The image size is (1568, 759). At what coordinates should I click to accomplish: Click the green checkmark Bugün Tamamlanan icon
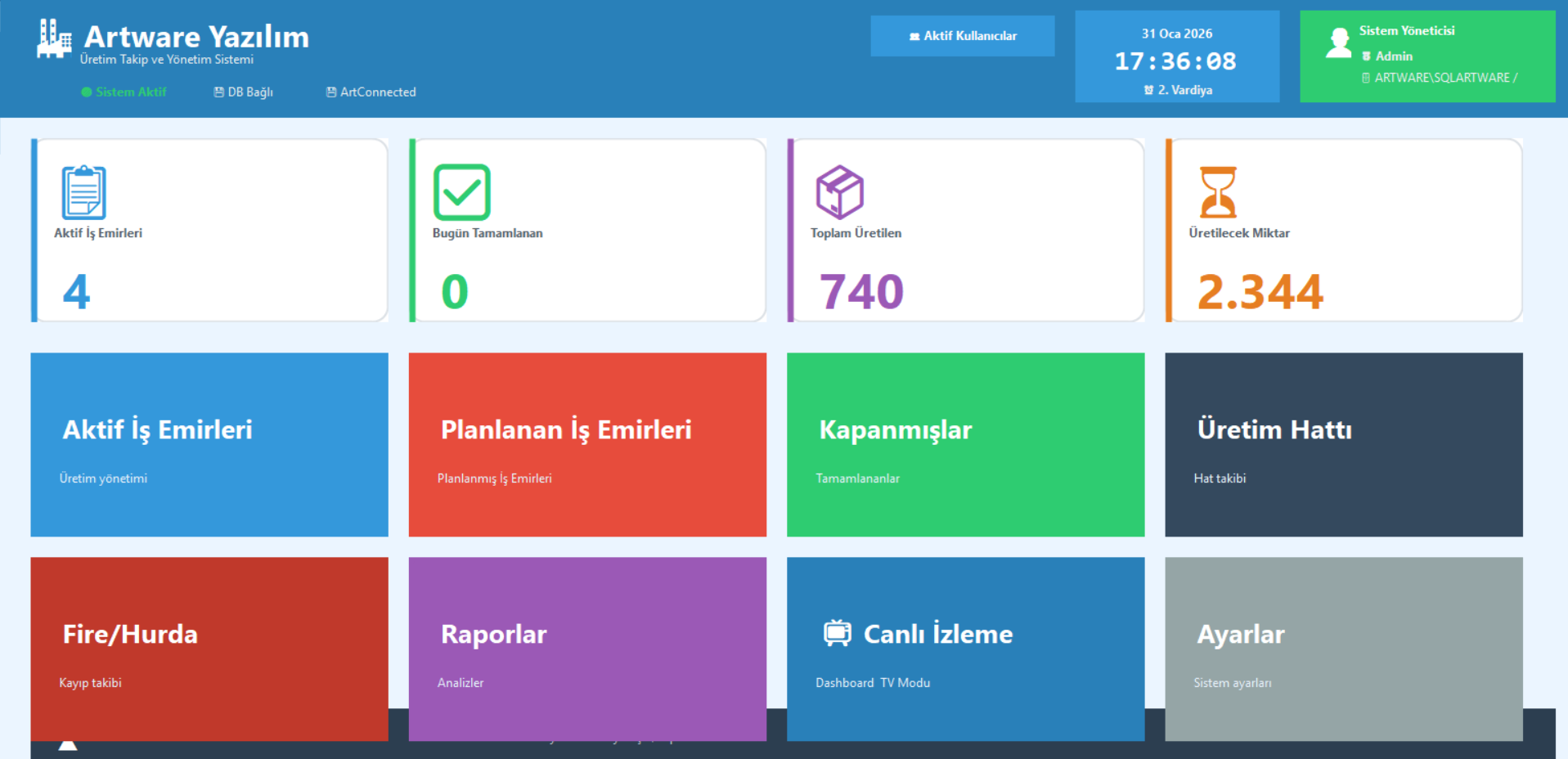pos(461,192)
